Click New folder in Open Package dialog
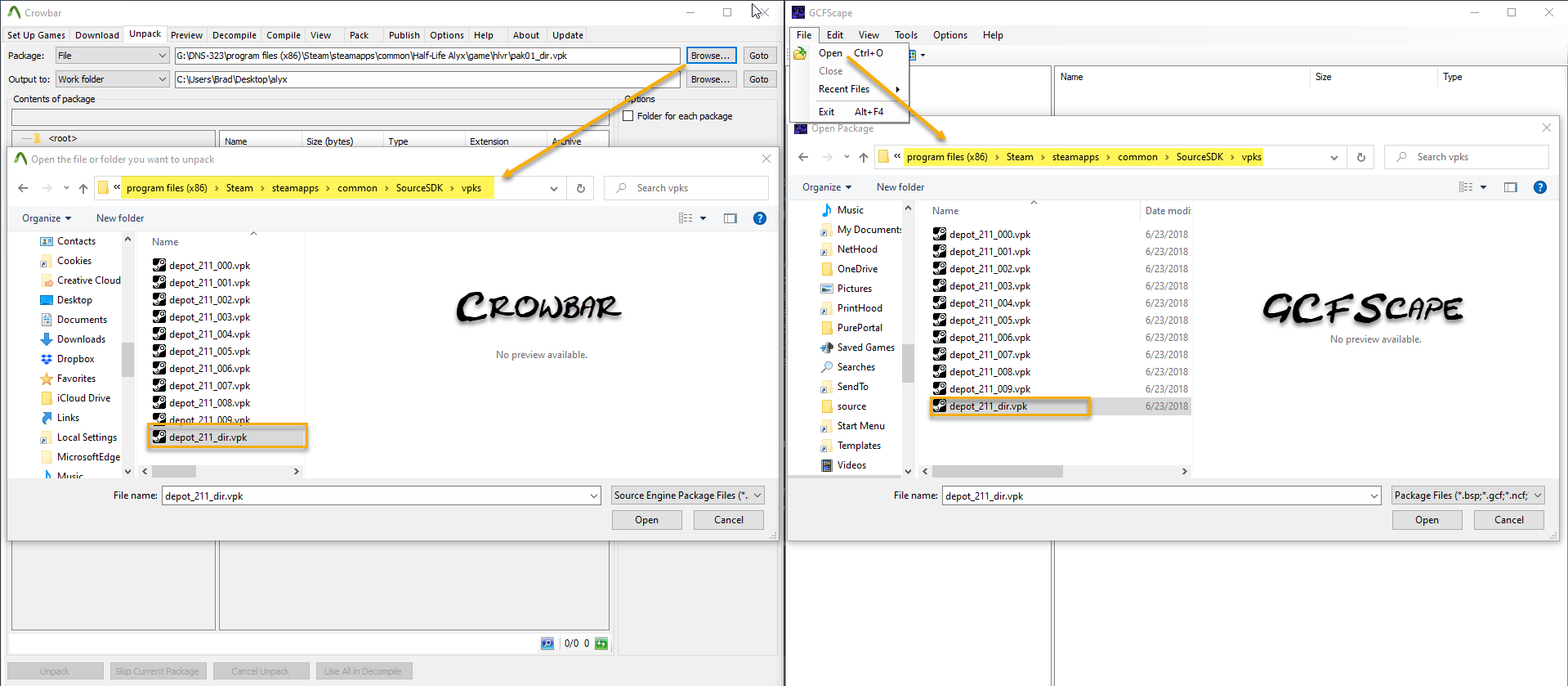Viewport: 1568px width, 686px height. [x=900, y=187]
